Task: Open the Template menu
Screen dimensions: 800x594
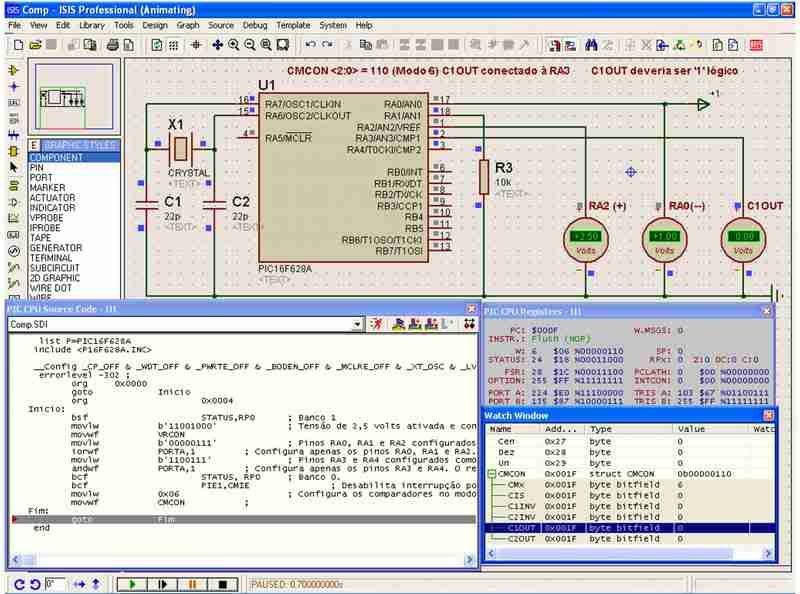Action: pyautogui.click(x=293, y=25)
